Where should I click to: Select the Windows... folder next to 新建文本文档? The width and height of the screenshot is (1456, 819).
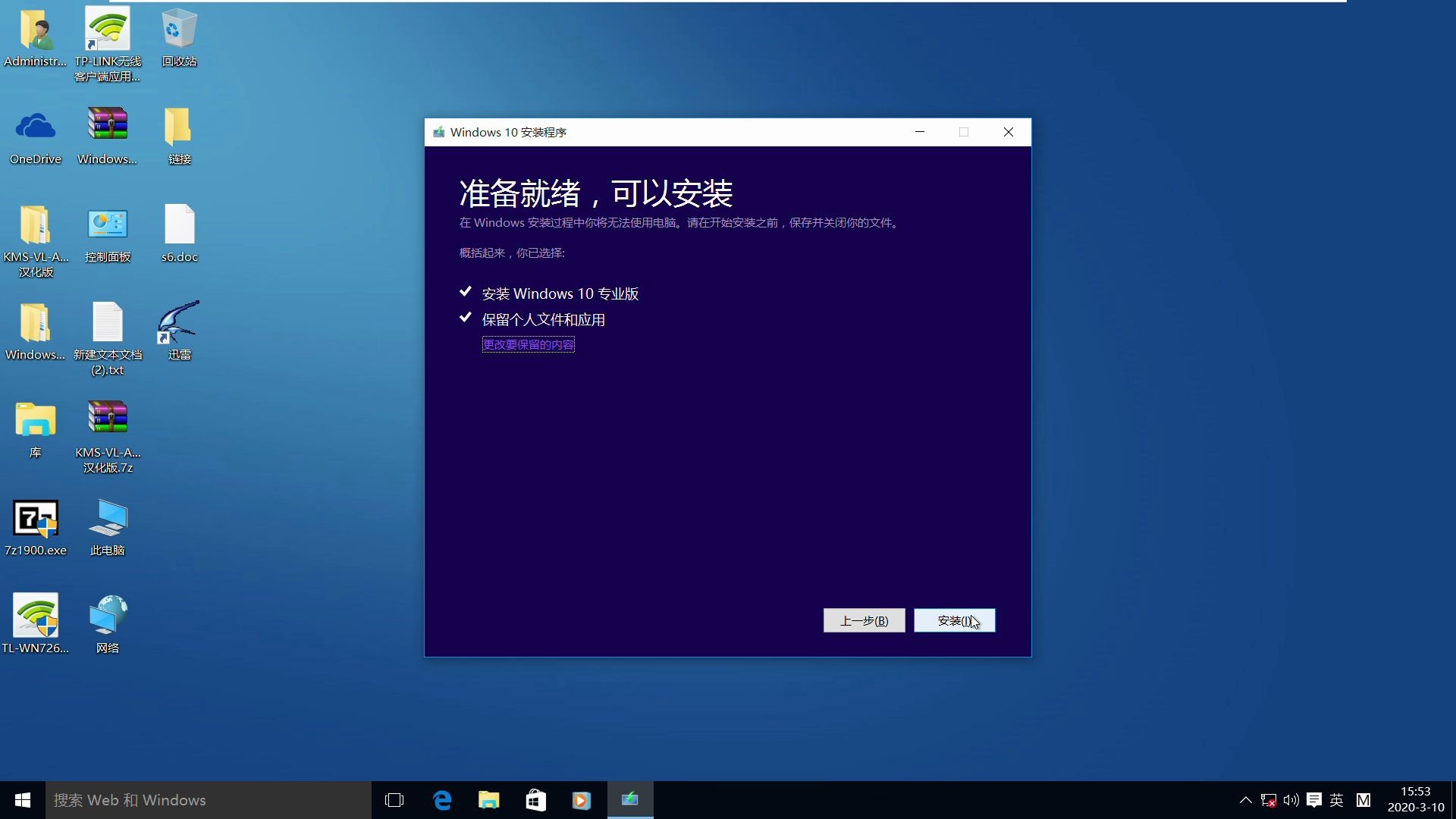(36, 332)
